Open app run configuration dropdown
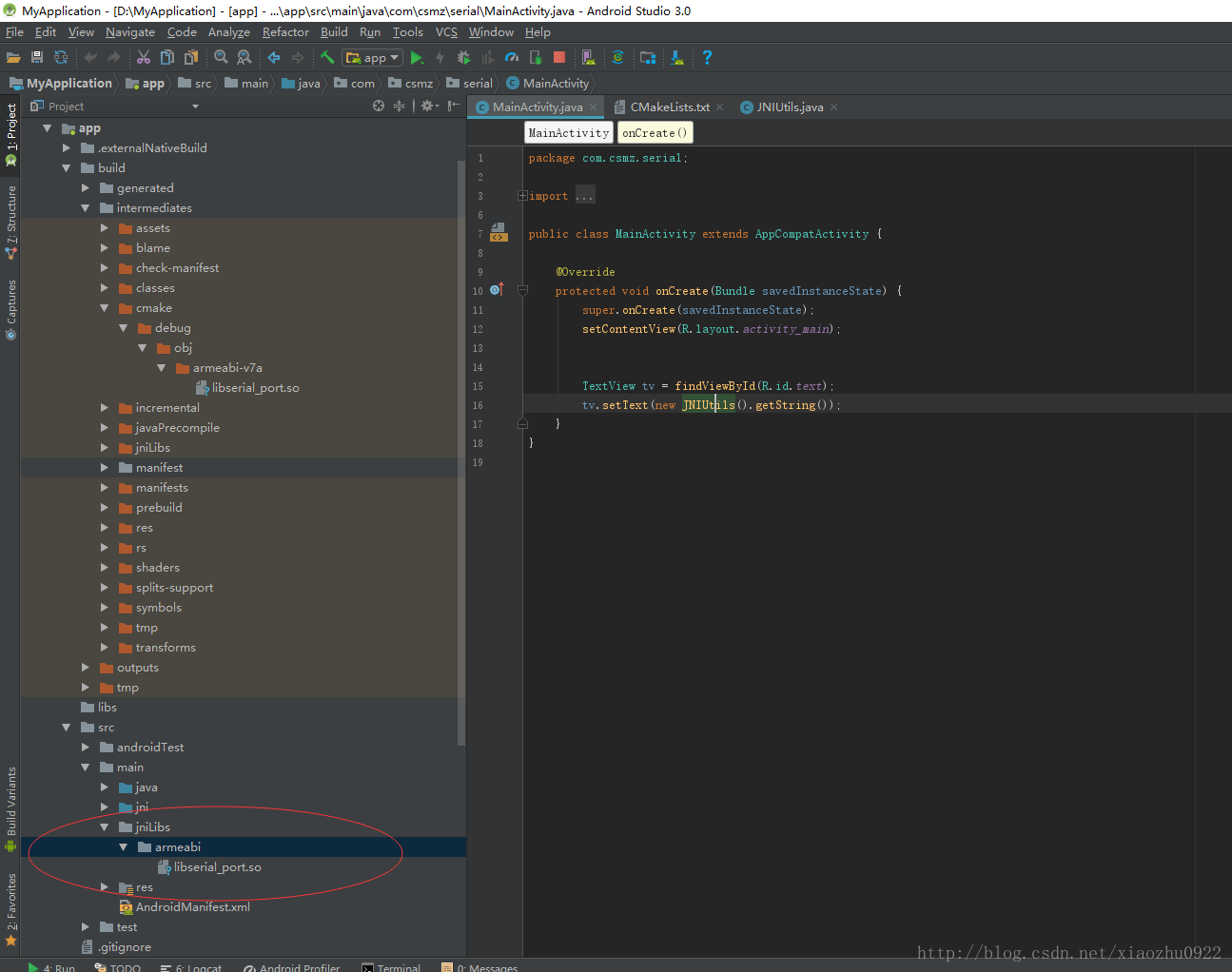This screenshot has height=972, width=1232. pyautogui.click(x=372, y=58)
